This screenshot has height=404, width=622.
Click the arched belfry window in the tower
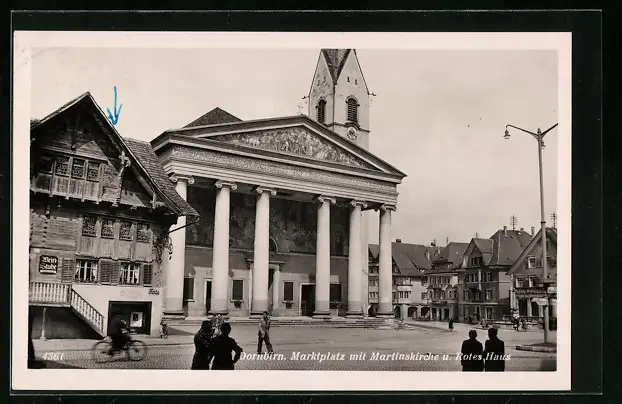point(352,109)
